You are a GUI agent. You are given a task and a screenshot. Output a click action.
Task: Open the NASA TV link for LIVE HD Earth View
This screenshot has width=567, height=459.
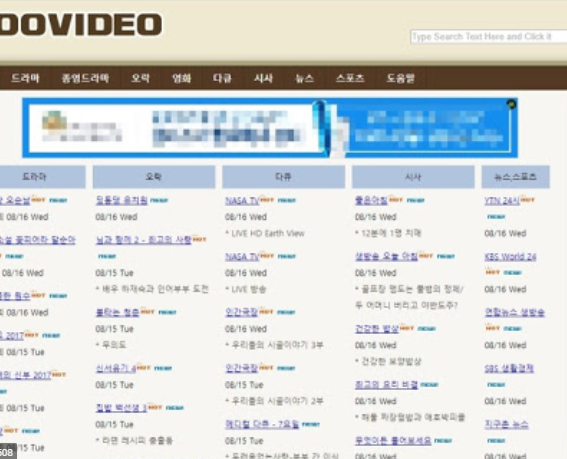pos(242,201)
